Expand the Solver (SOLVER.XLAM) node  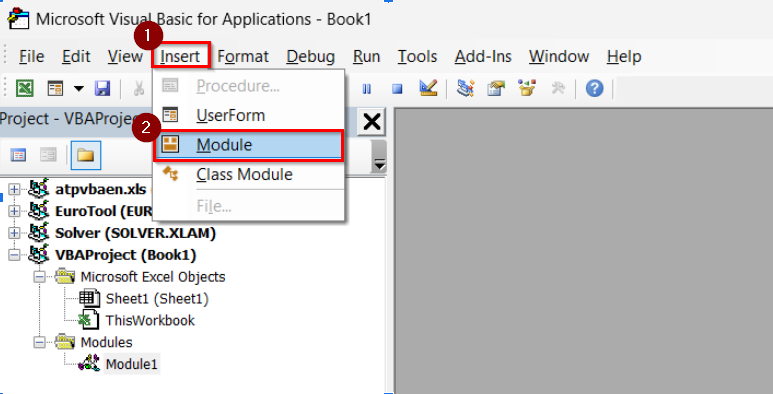pyautogui.click(x=14, y=233)
